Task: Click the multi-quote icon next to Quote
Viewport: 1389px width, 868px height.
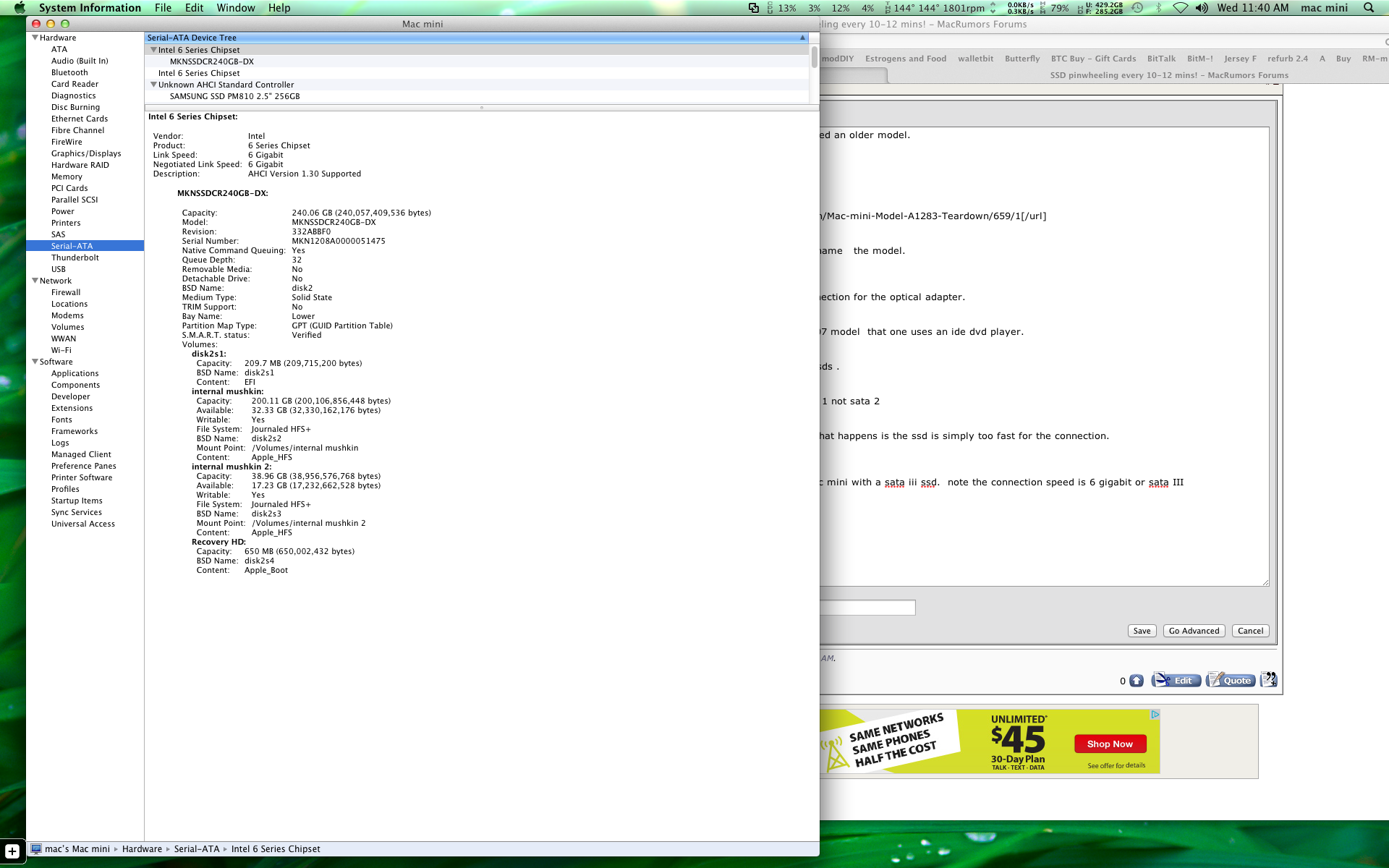Action: click(1268, 680)
